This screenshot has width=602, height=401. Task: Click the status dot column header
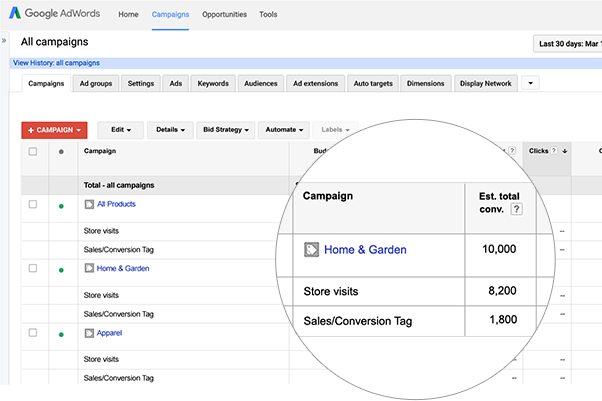click(x=61, y=152)
